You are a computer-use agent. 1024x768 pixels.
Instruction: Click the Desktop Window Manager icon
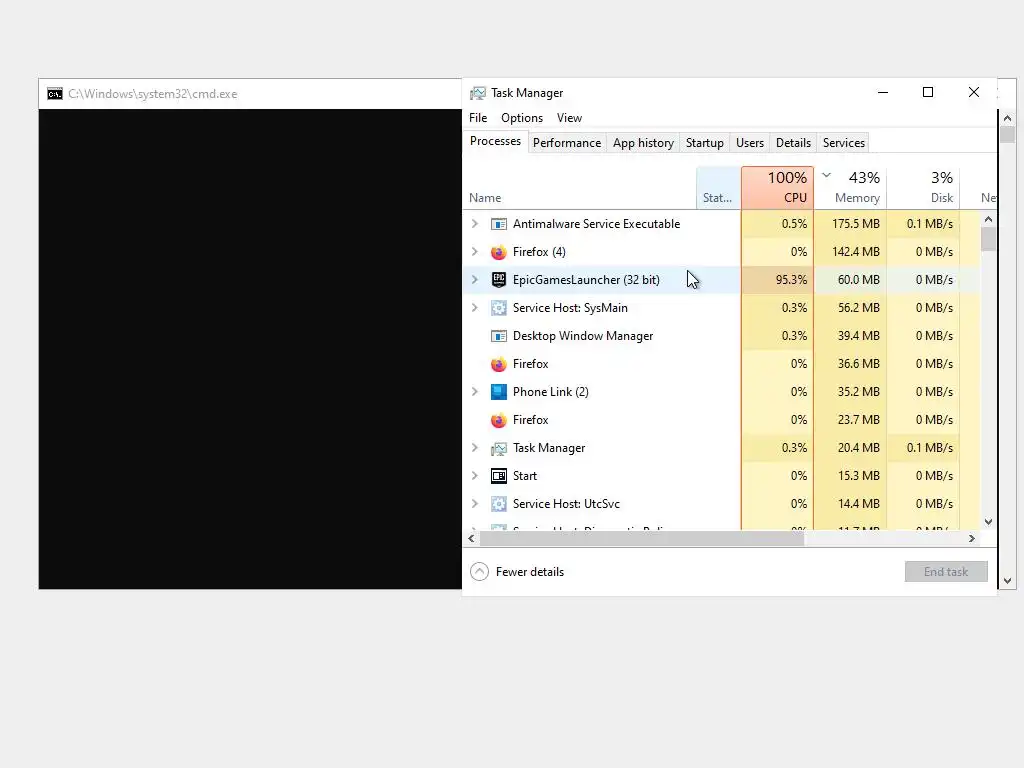click(498, 336)
